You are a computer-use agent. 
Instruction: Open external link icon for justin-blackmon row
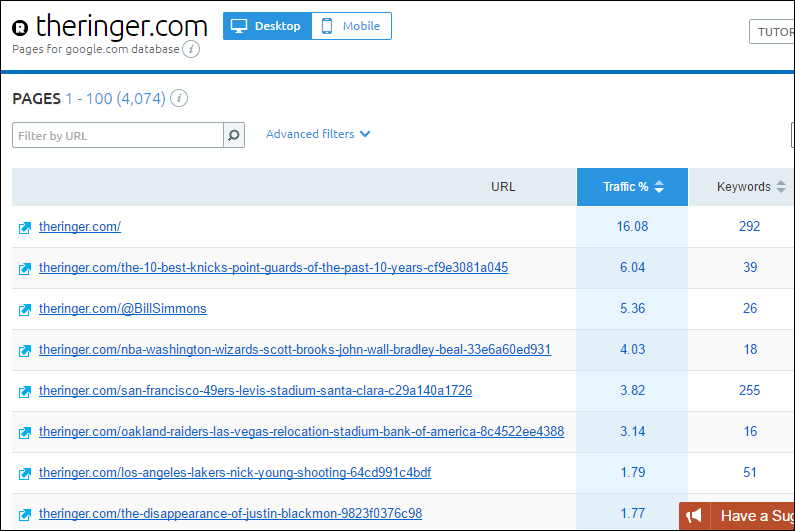pyautogui.click(x=25, y=515)
